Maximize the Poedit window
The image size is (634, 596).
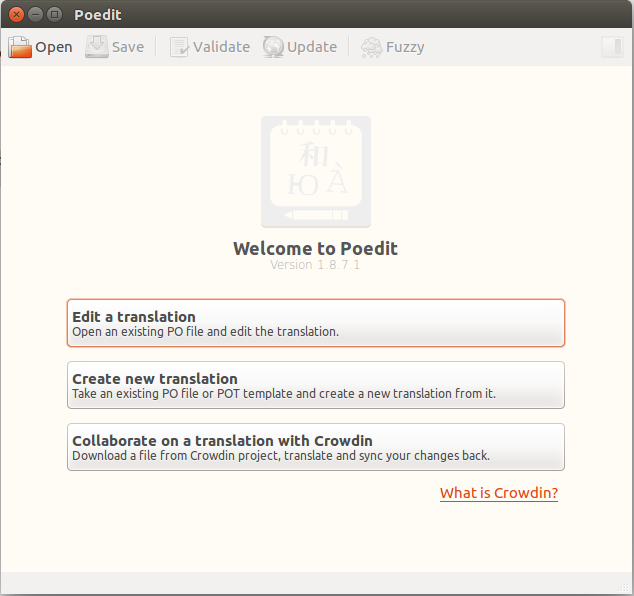(54, 15)
